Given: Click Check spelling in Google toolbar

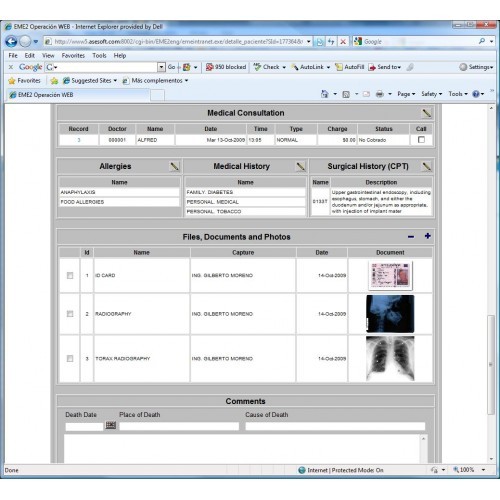Looking at the screenshot, I should 267,67.
